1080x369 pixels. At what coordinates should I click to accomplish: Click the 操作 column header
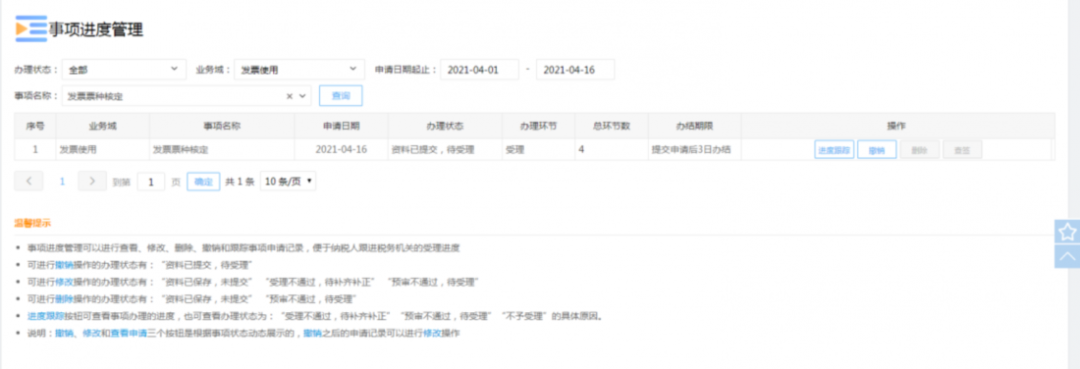pyautogui.click(x=896, y=126)
